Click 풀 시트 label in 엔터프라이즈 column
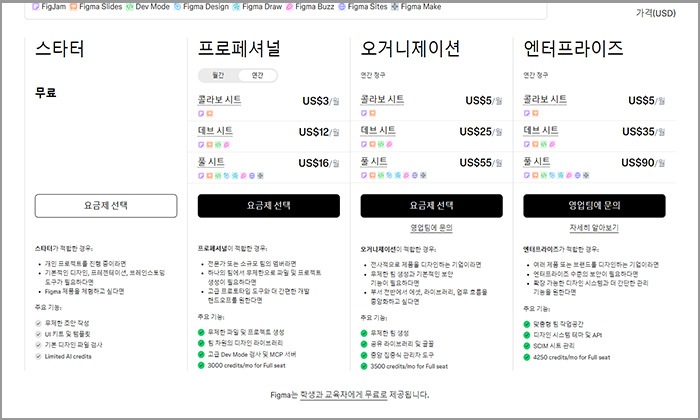Viewport: 700px width, 420px height. point(537,162)
